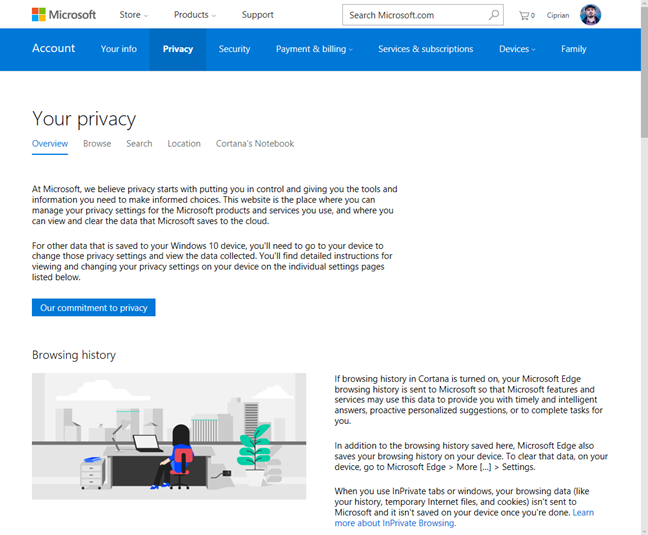Click the Browsing history illustration
The height and width of the screenshot is (535, 648).
(169, 436)
